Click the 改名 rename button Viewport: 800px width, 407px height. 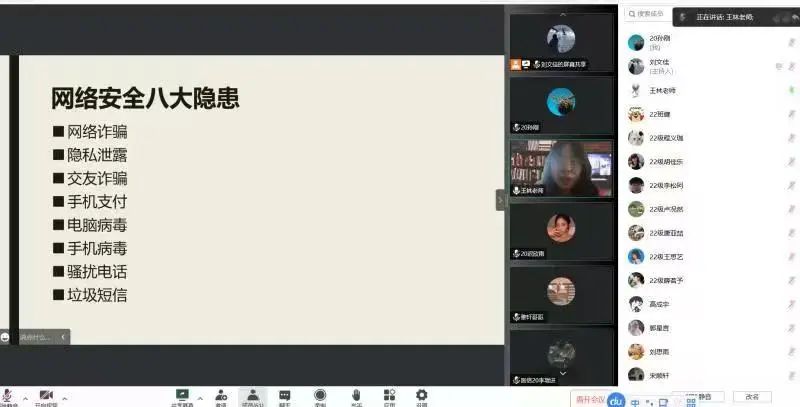752,397
